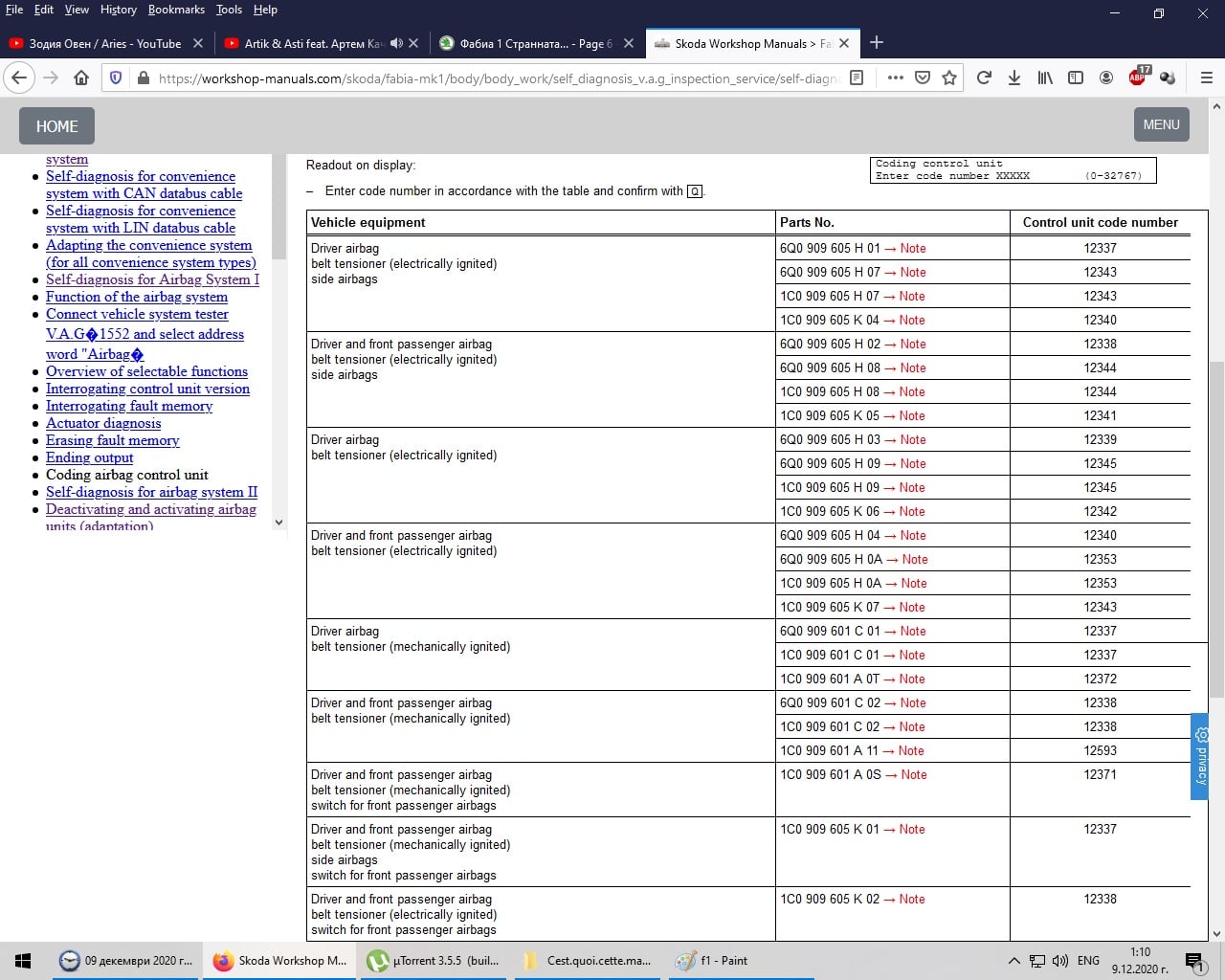Click the main page vertical scrollbar thumb

tap(1216, 529)
